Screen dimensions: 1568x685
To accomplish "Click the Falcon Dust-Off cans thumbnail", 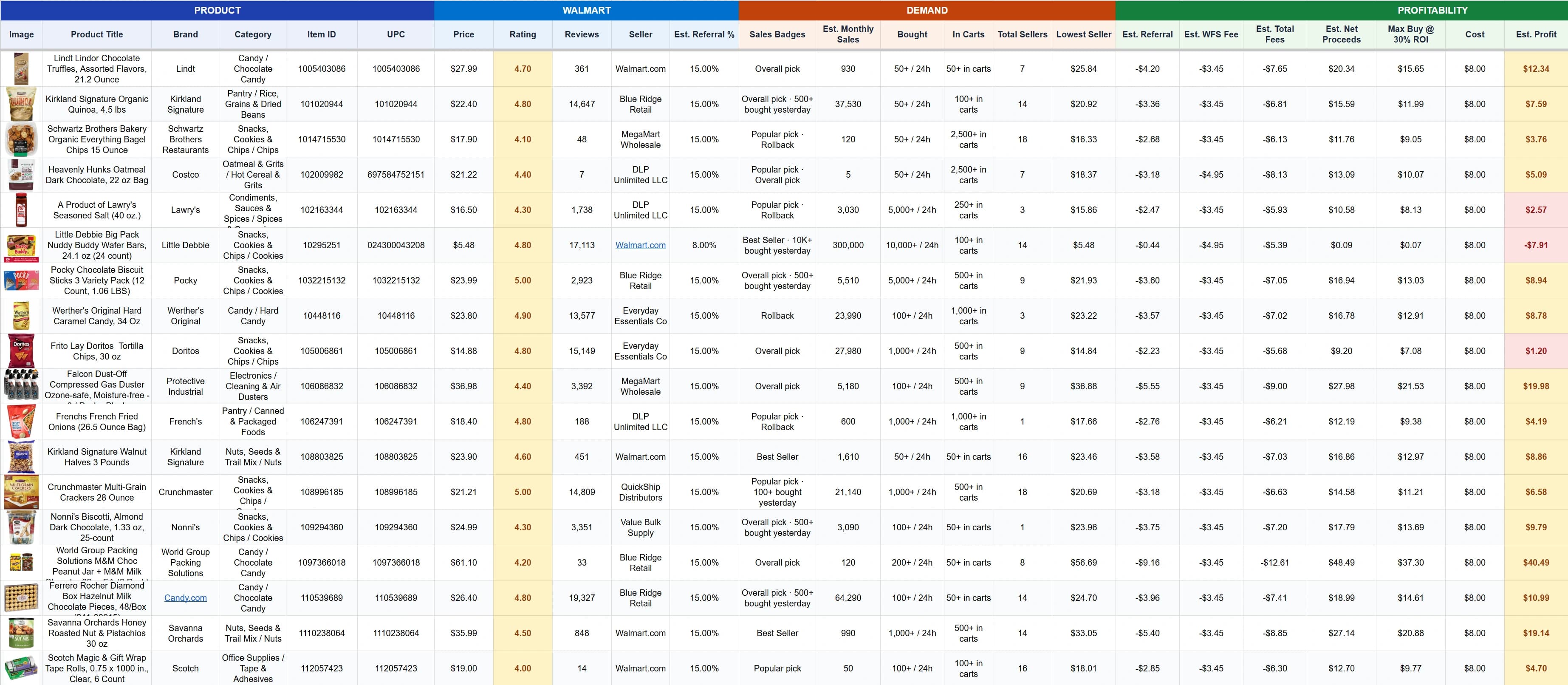I will 21,386.
